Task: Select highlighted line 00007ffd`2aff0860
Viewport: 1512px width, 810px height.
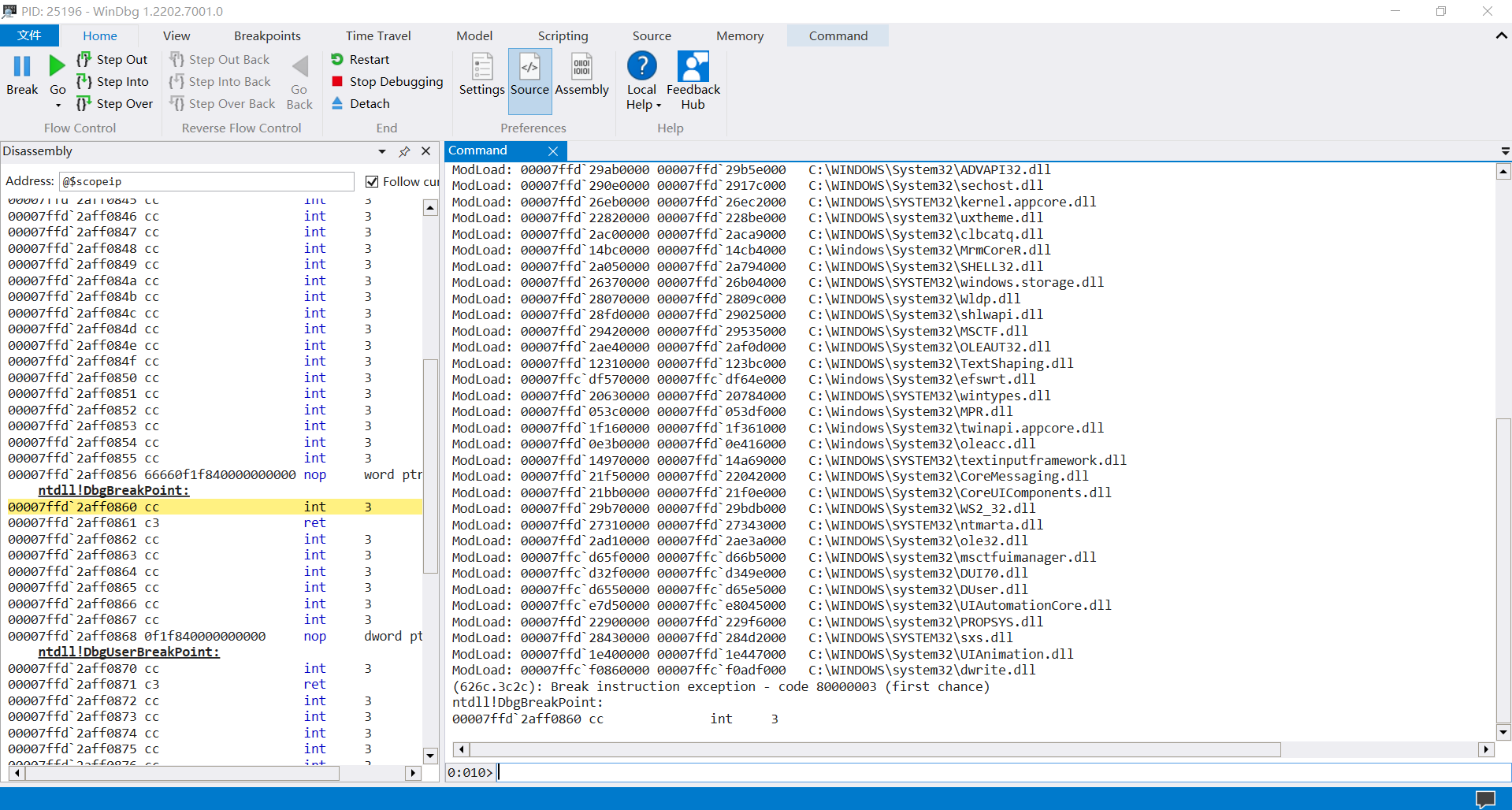Action: coord(214,507)
